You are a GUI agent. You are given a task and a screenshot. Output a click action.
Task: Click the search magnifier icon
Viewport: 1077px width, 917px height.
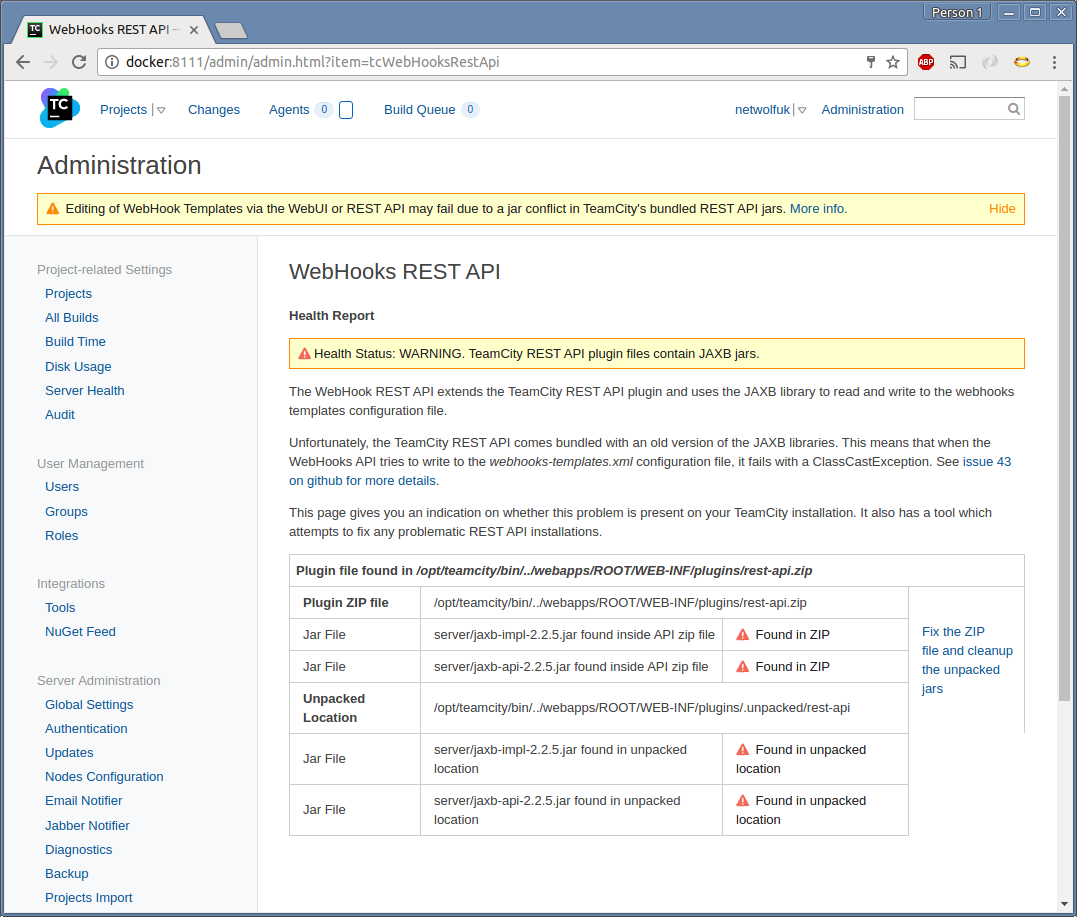point(1014,109)
